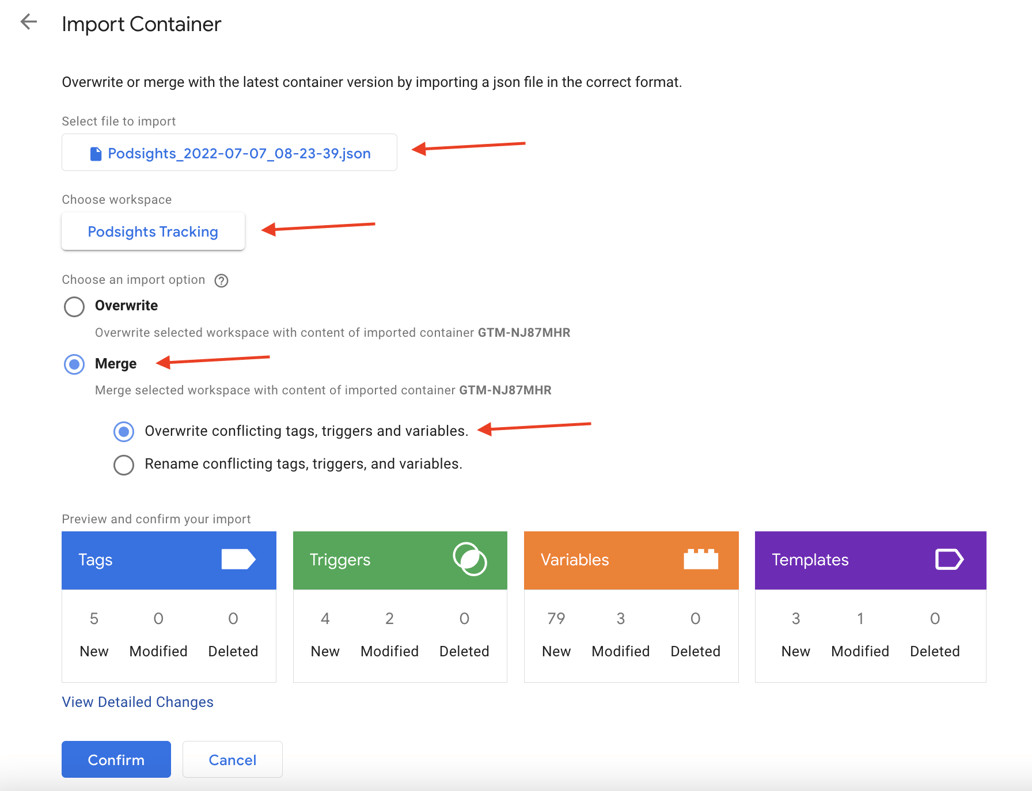The height and width of the screenshot is (791, 1032).
Task: Click 'Choose workspace' label
Action: point(116,199)
